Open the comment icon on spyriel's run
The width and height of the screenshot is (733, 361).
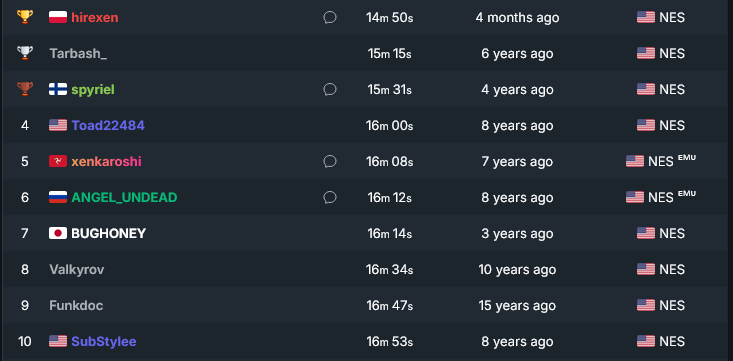coord(330,89)
